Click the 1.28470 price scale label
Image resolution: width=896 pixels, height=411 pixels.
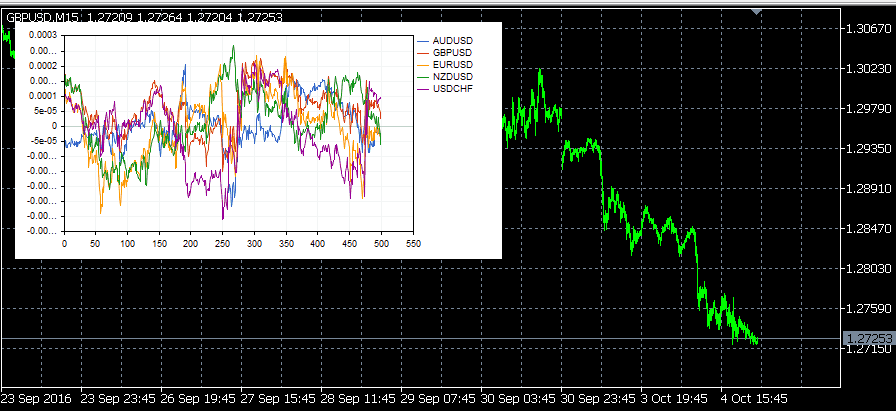click(868, 229)
